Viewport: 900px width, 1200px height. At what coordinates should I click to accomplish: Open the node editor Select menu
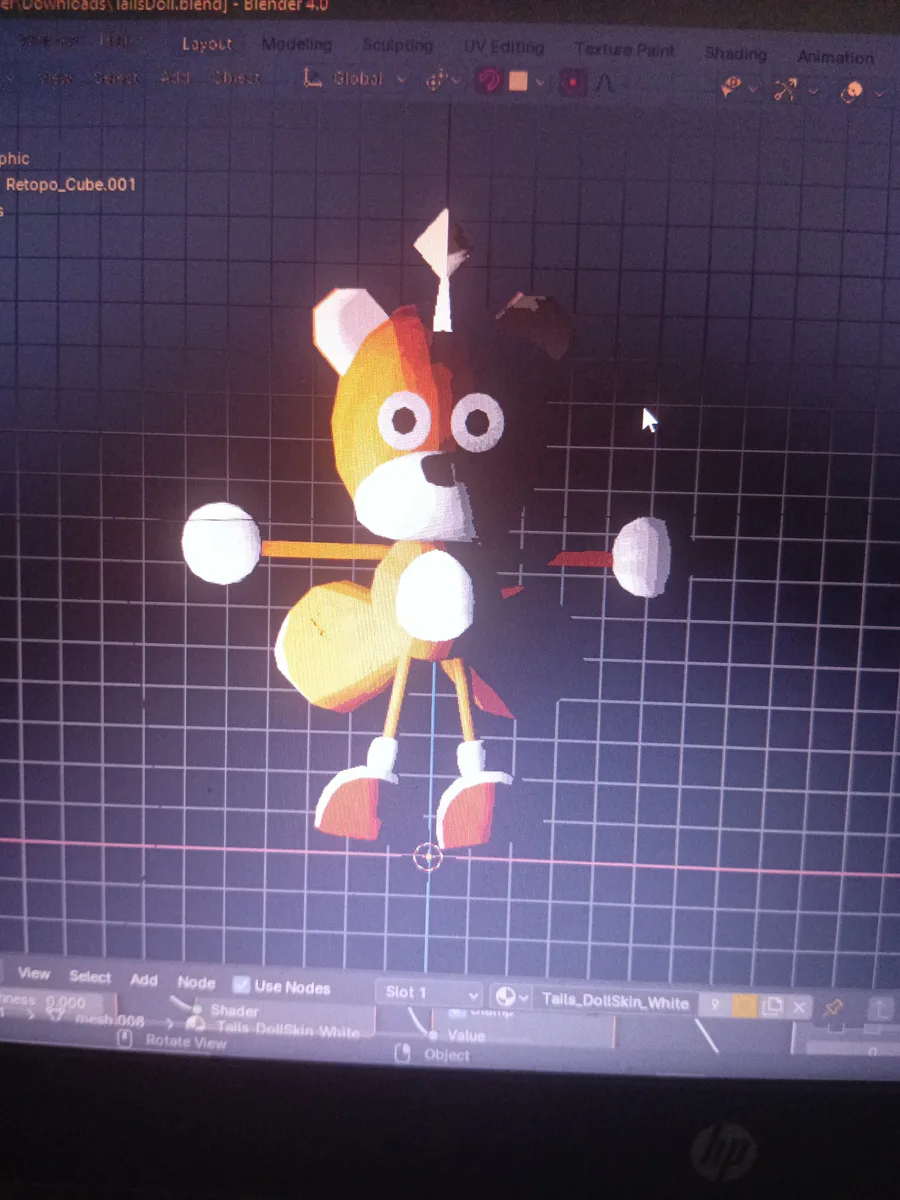(x=90, y=977)
